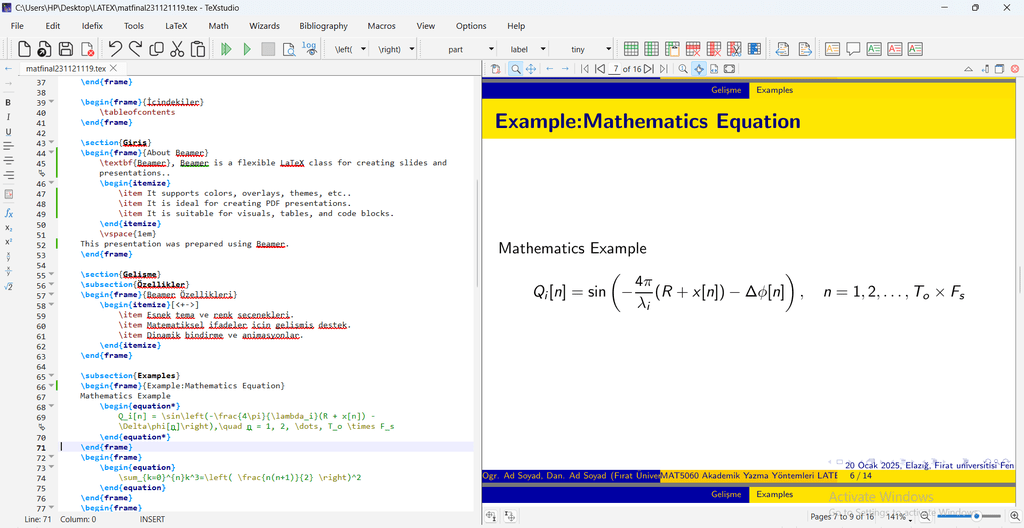Screen dimensions: 1024x528
Task: Insert inline math with the fx icon
Action: click(x=8, y=213)
